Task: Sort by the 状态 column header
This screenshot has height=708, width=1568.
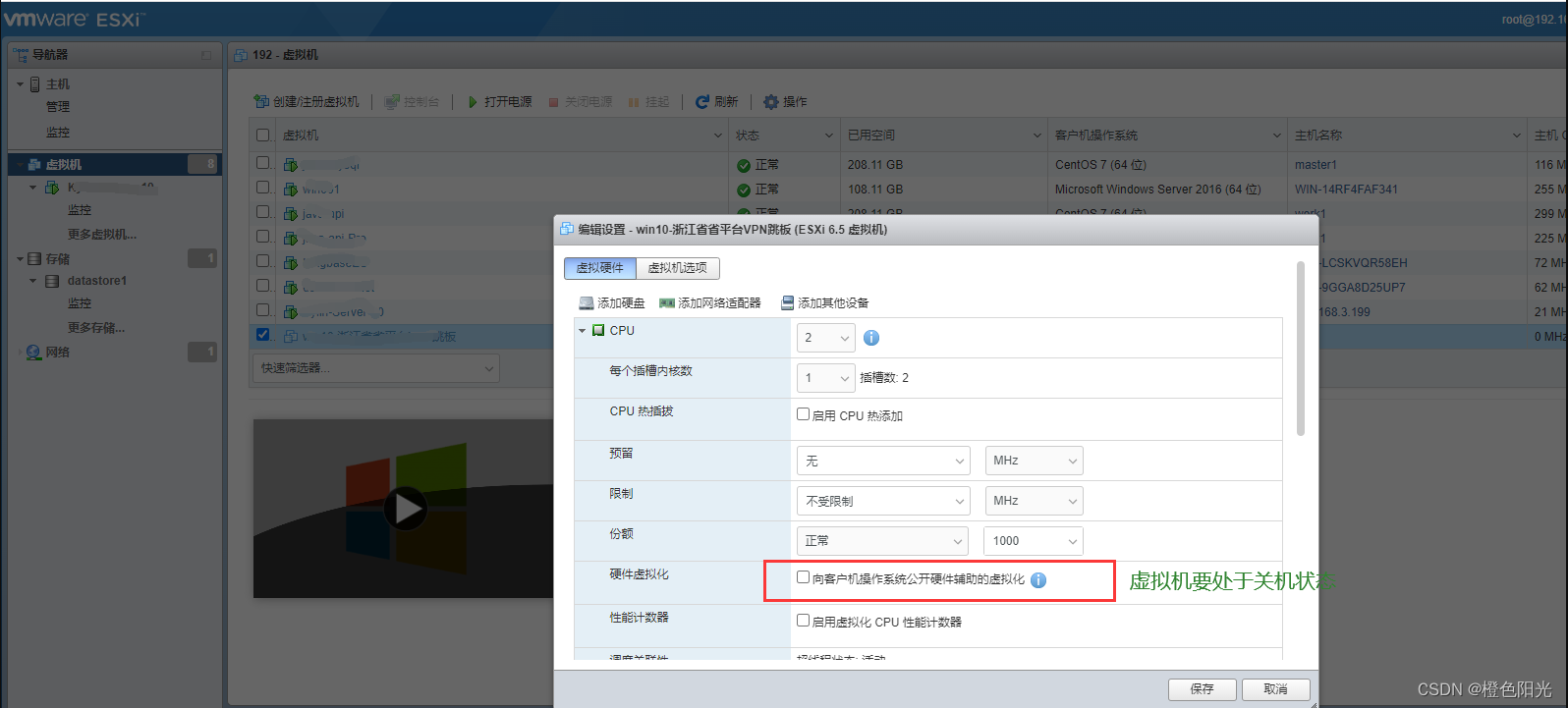Action: pos(785,136)
